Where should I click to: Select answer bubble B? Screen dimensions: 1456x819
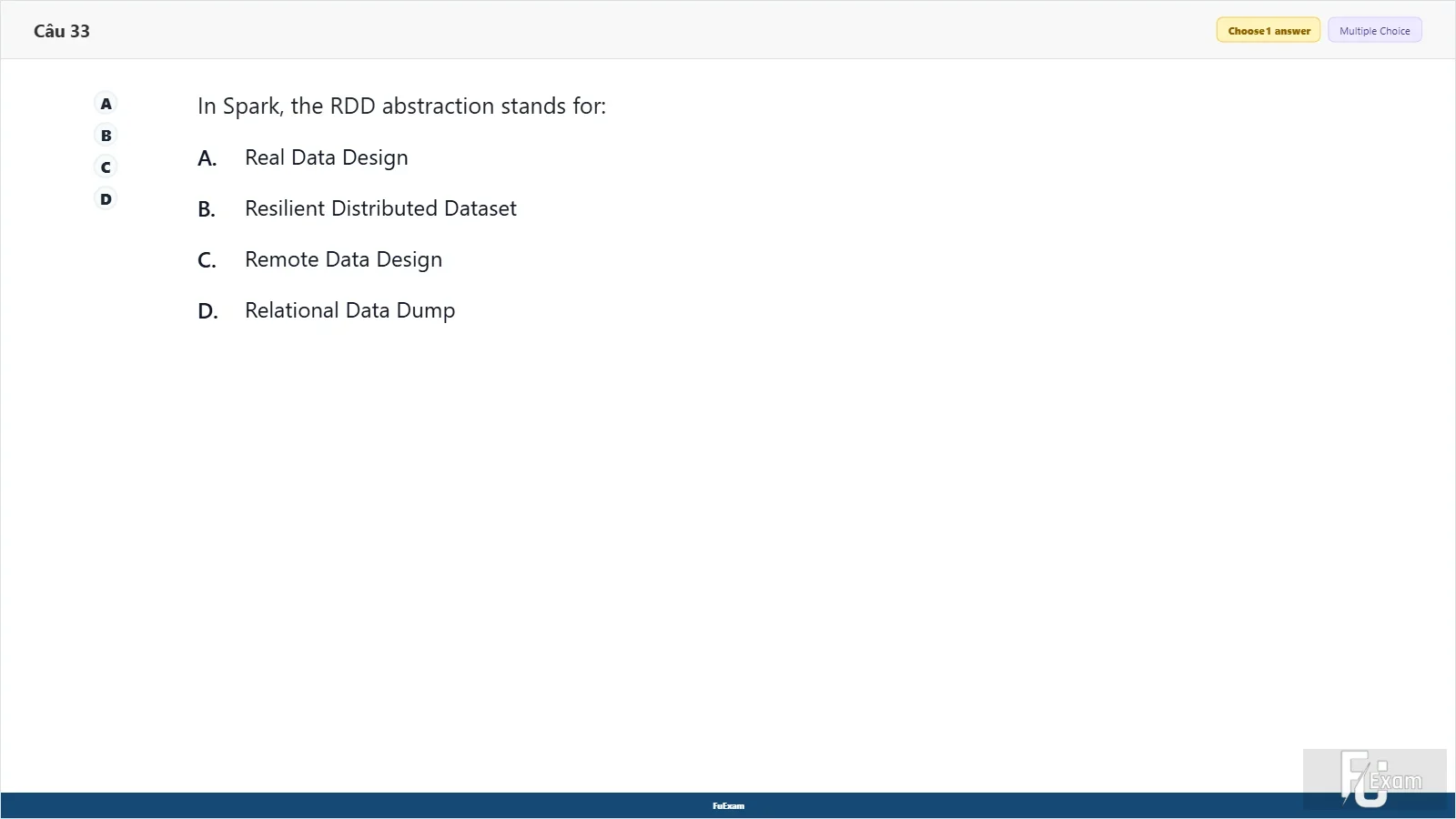[x=106, y=136]
